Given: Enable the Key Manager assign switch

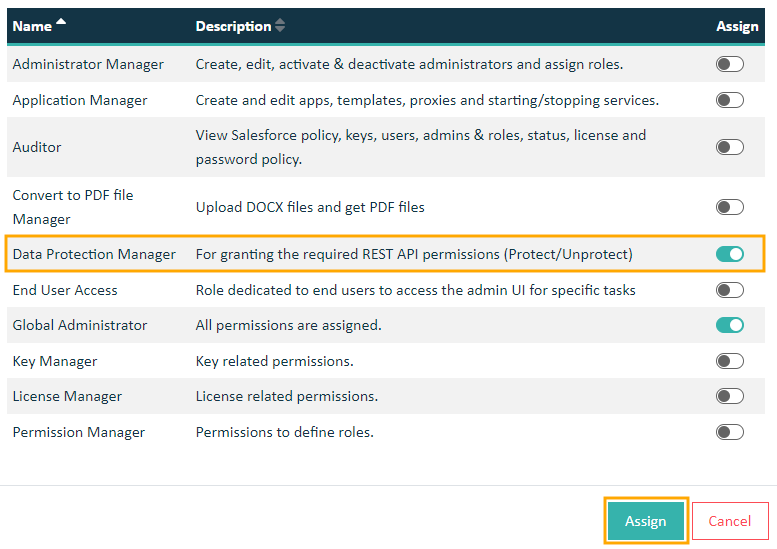Looking at the screenshot, I should tap(729, 361).
